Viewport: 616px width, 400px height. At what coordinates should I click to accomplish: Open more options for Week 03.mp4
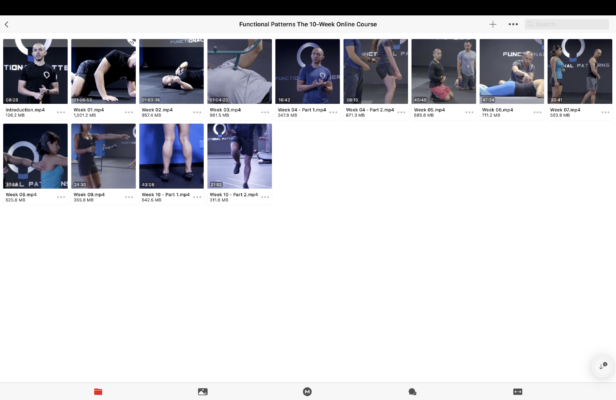(x=265, y=112)
